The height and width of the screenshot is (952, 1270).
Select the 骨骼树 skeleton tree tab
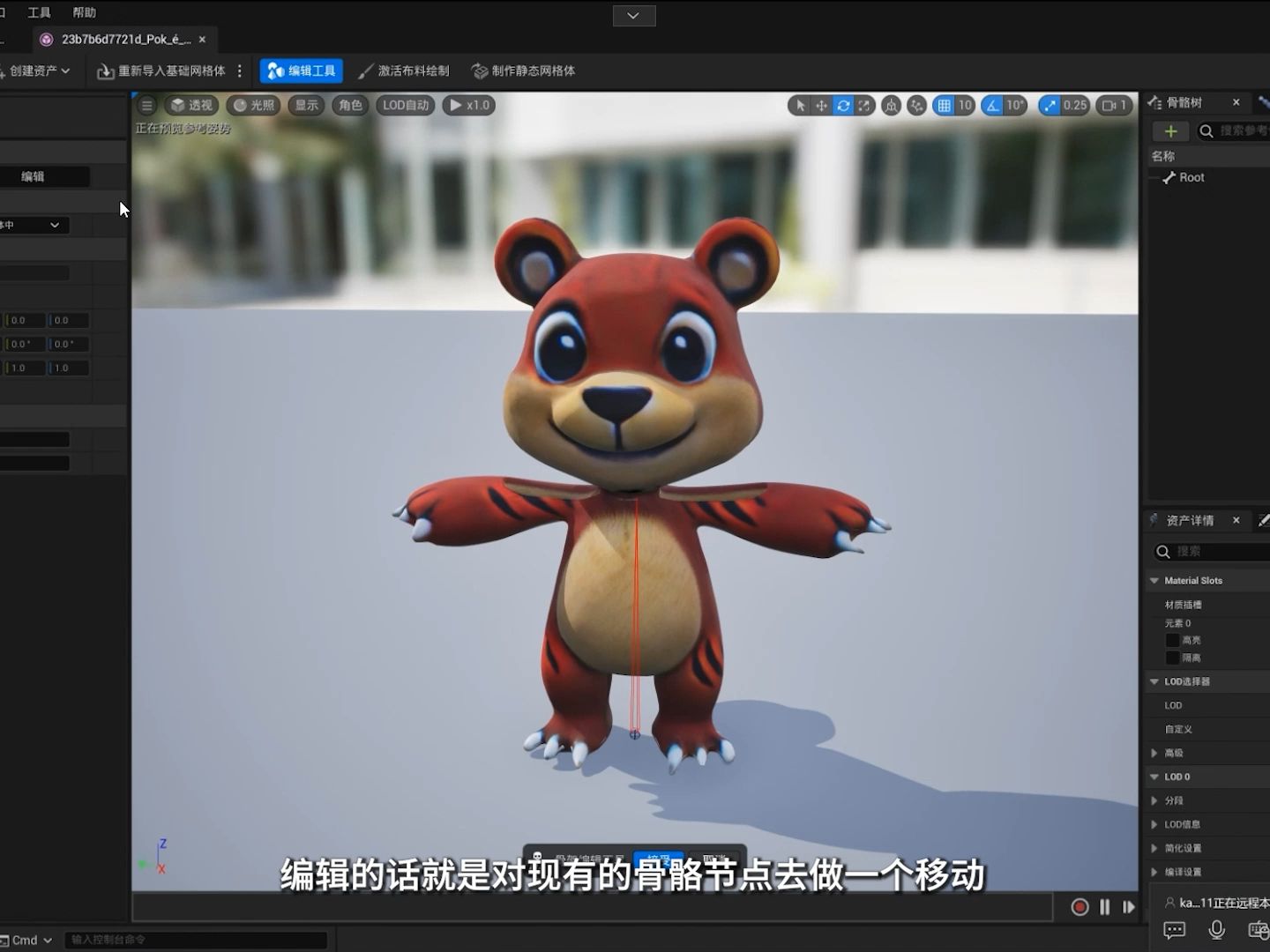(x=1184, y=103)
